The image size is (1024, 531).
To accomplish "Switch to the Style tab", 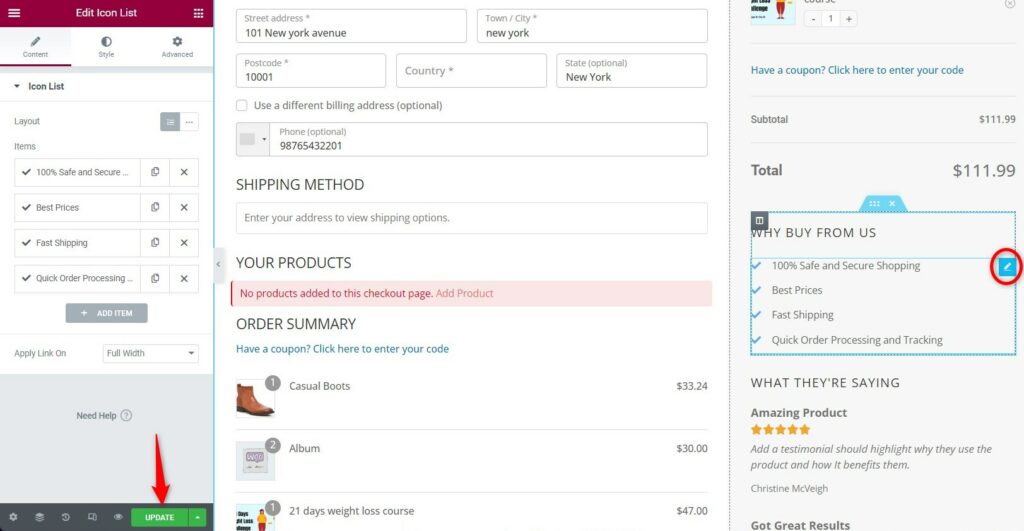I will point(106,47).
